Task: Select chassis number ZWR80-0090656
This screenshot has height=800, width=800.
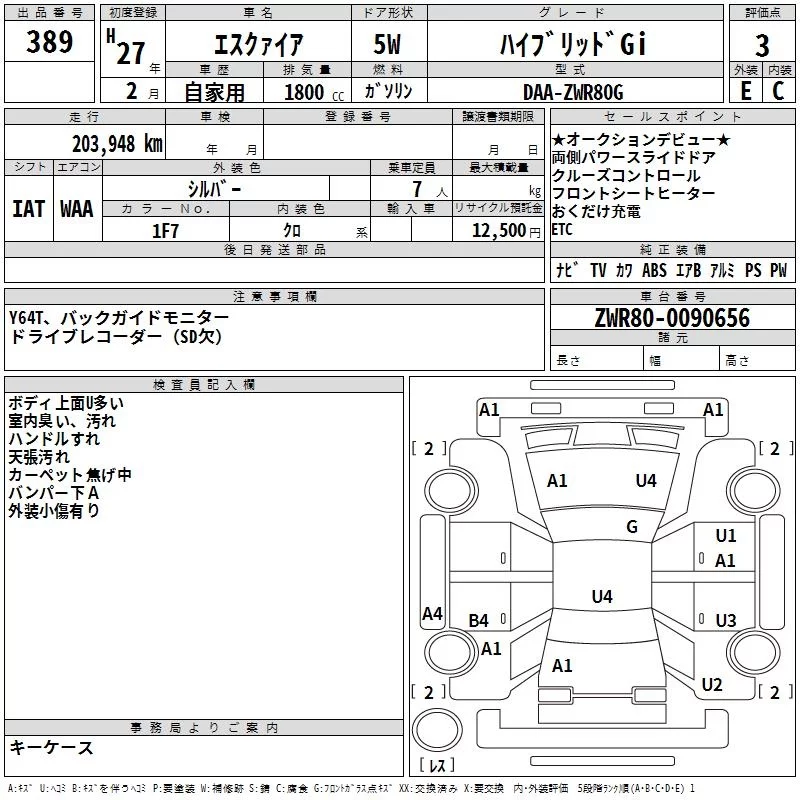Action: [x=672, y=318]
